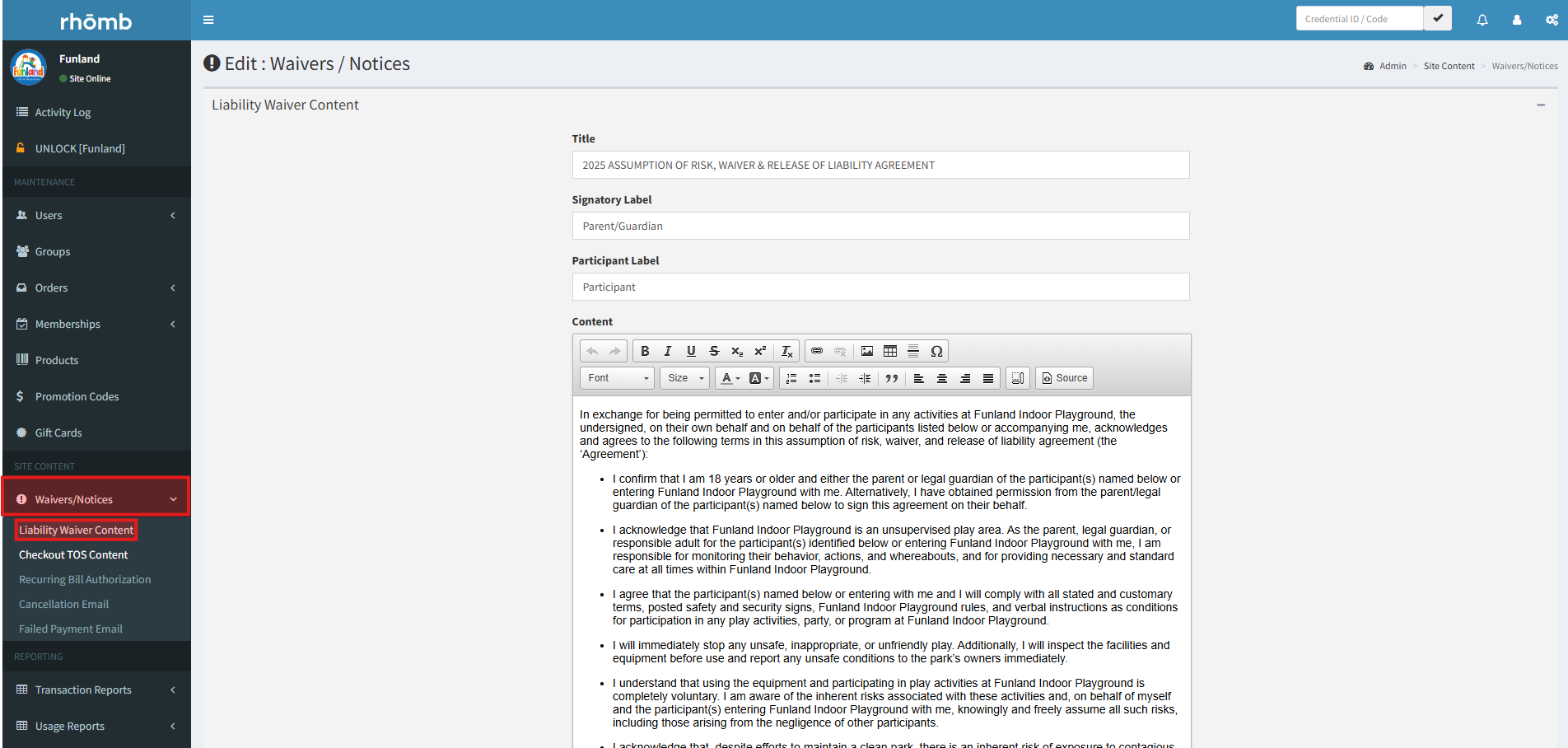Increase the indent of the paragraph

point(865,378)
